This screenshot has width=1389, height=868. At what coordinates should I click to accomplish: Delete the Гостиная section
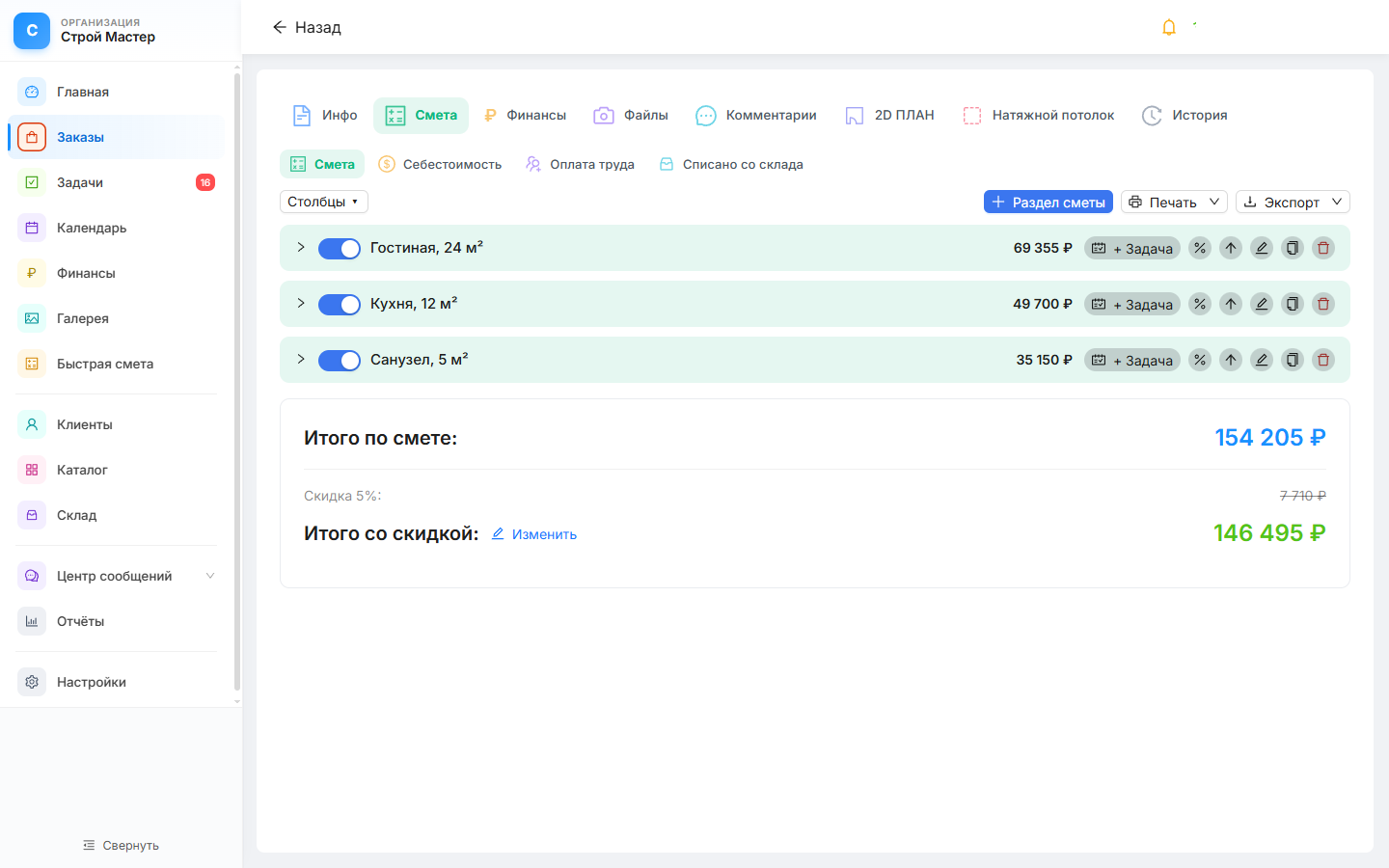(x=1323, y=248)
